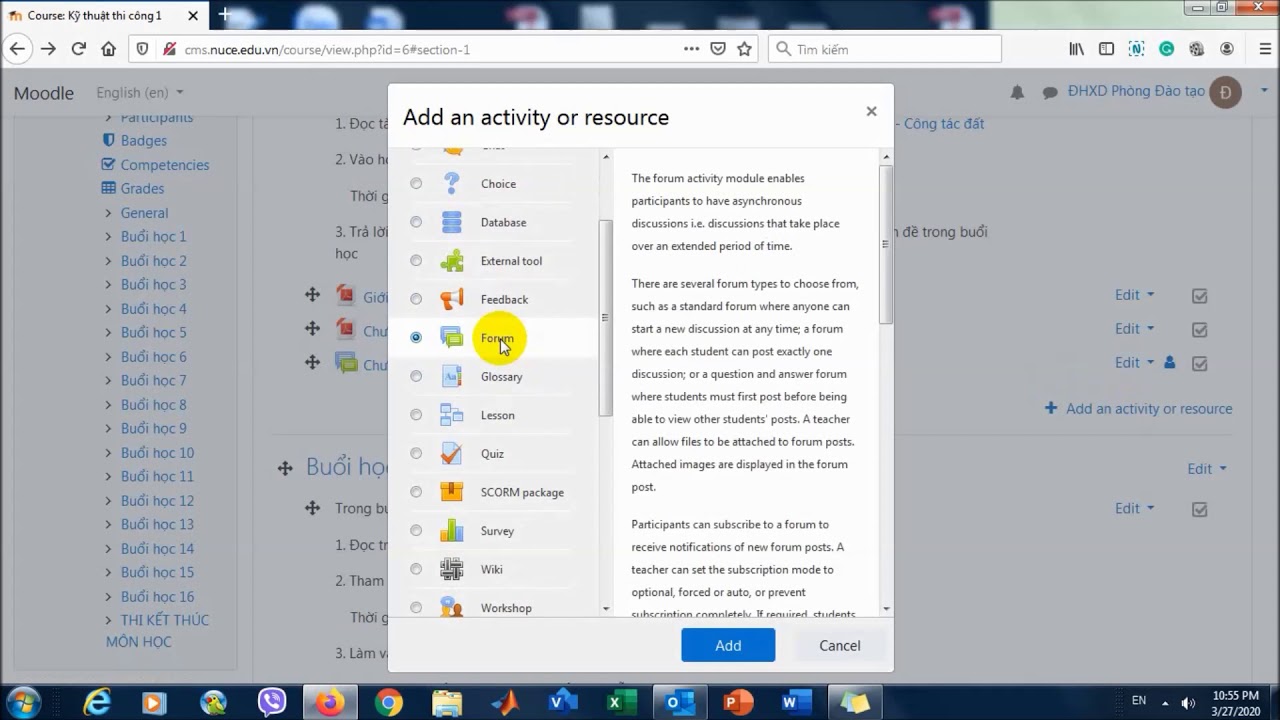Select the Choice activity icon
Viewport: 1280px width, 720px height.
[452, 183]
